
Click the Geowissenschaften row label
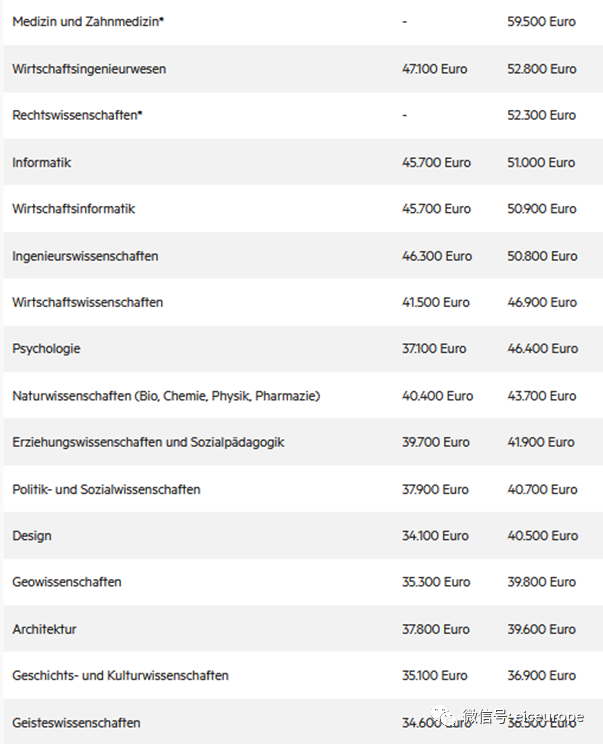click(x=67, y=582)
